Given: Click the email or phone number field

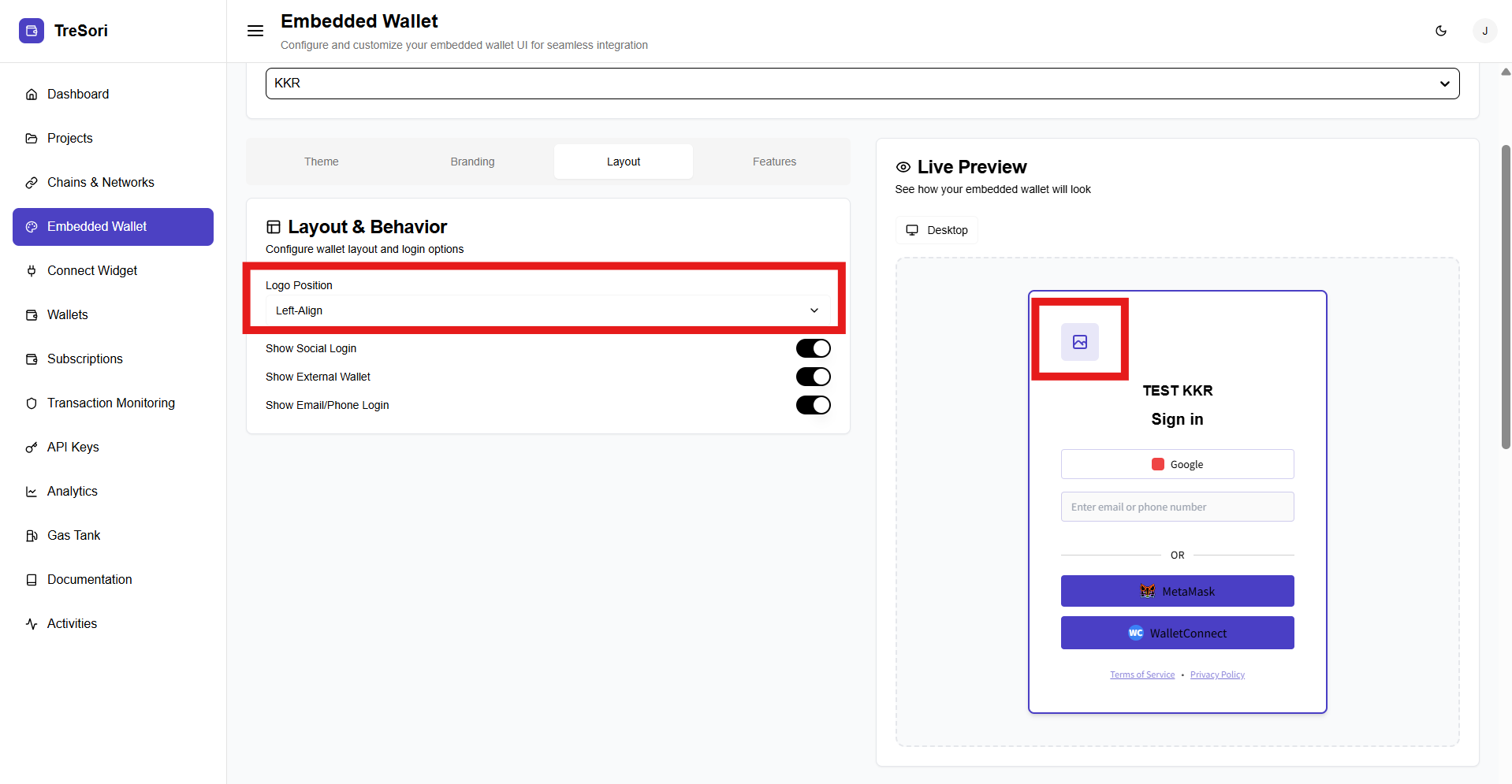Looking at the screenshot, I should (x=1177, y=507).
